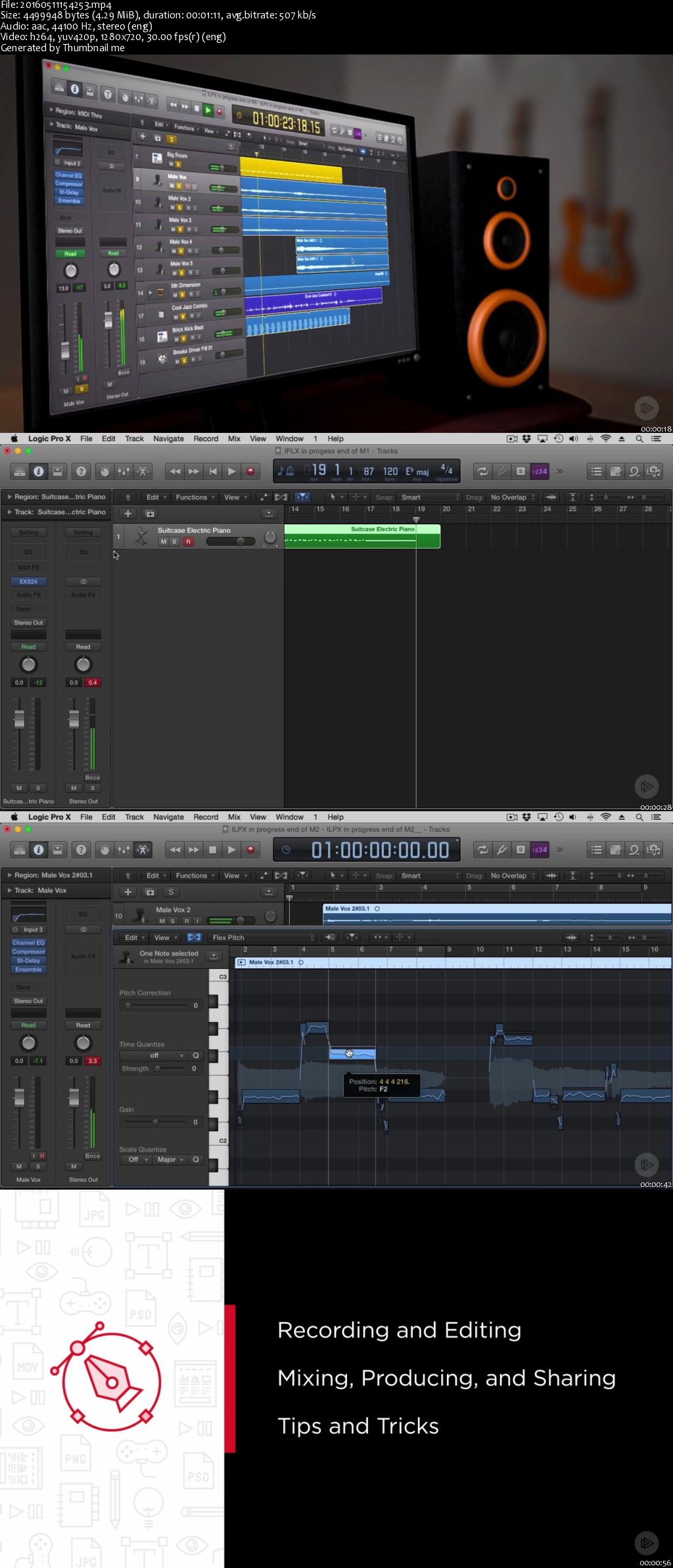
Task: Select the Suitcase Electric Piano track icon
Action: (141, 536)
